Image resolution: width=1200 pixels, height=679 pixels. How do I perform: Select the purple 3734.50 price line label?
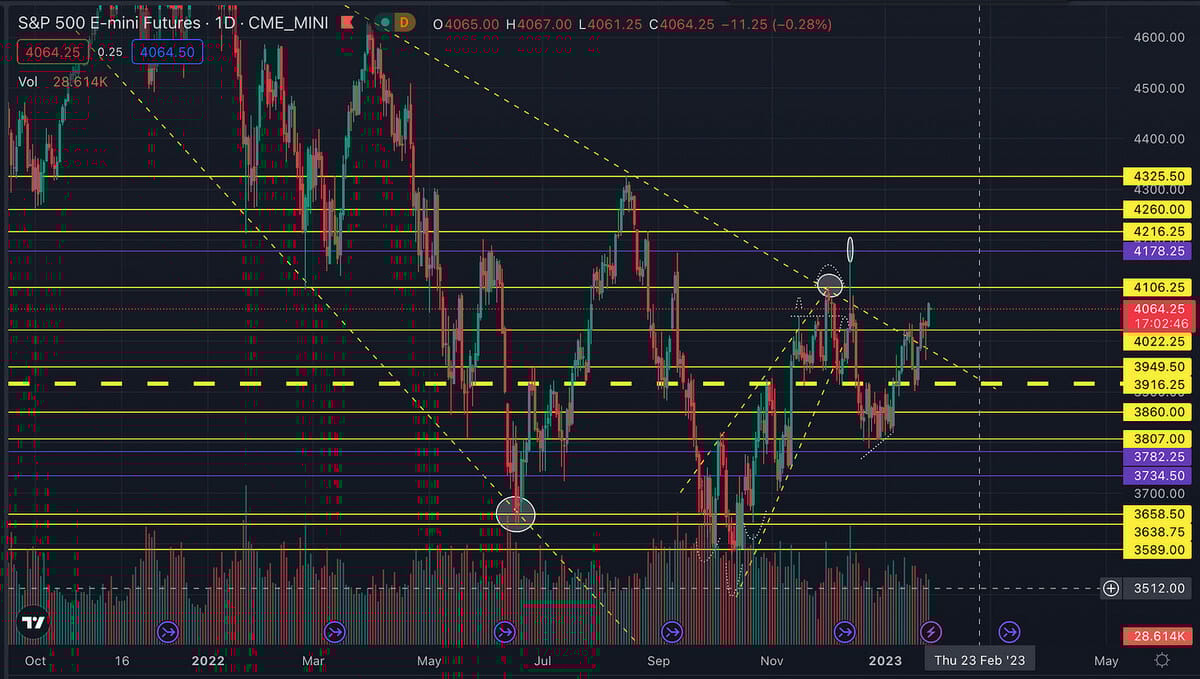[x=1159, y=476]
